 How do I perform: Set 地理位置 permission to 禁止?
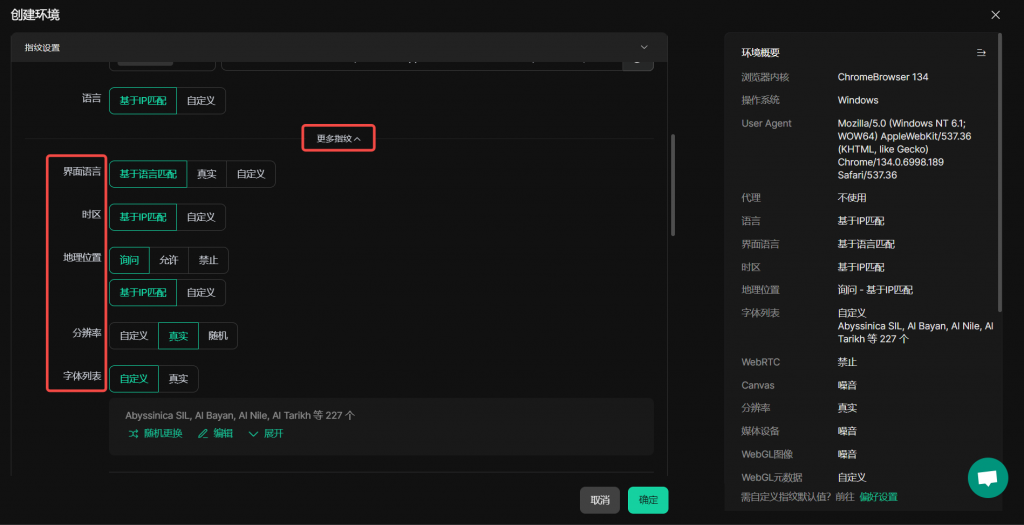[x=209, y=260]
